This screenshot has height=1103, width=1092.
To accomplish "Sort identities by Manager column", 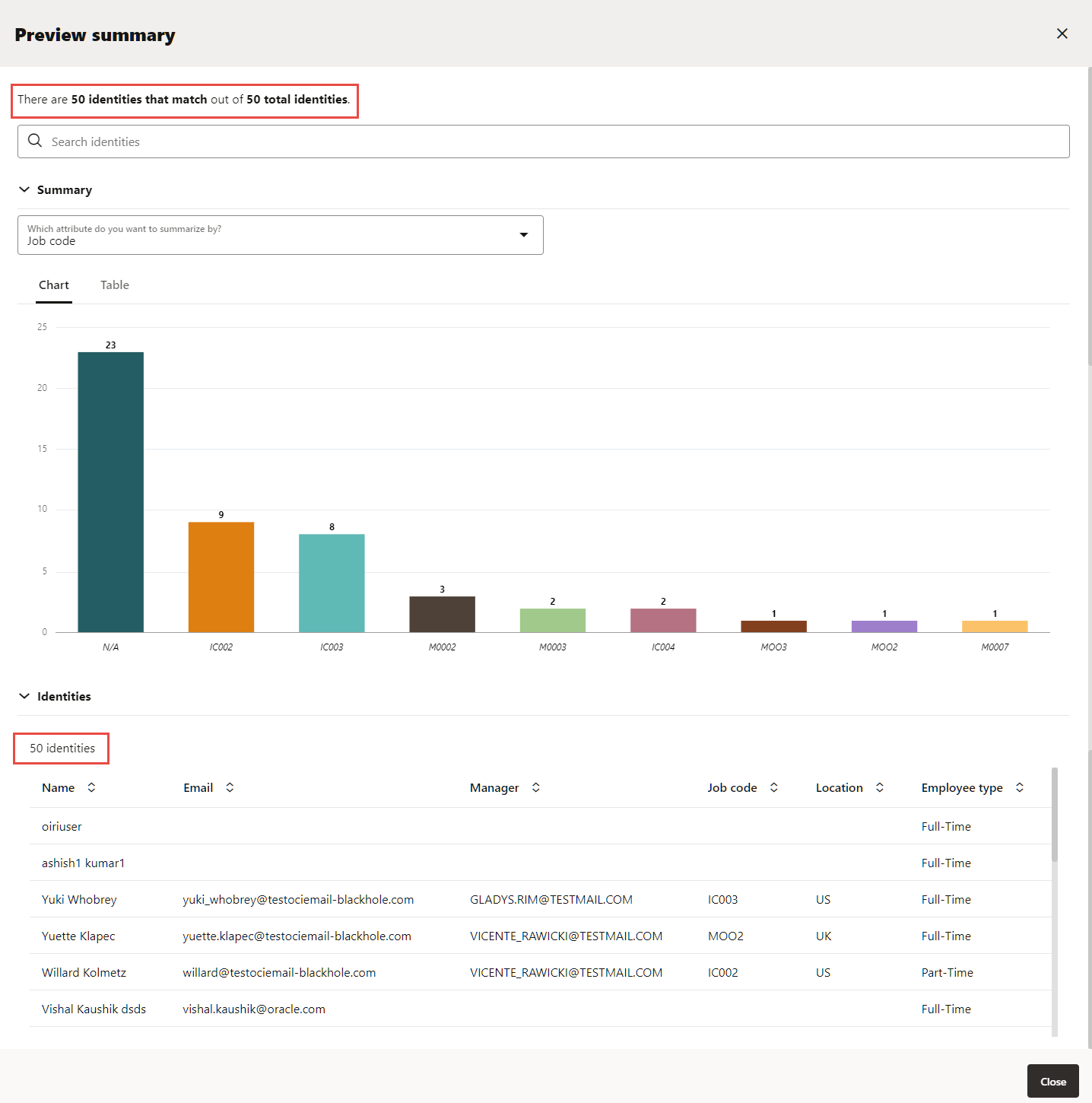I will point(536,787).
